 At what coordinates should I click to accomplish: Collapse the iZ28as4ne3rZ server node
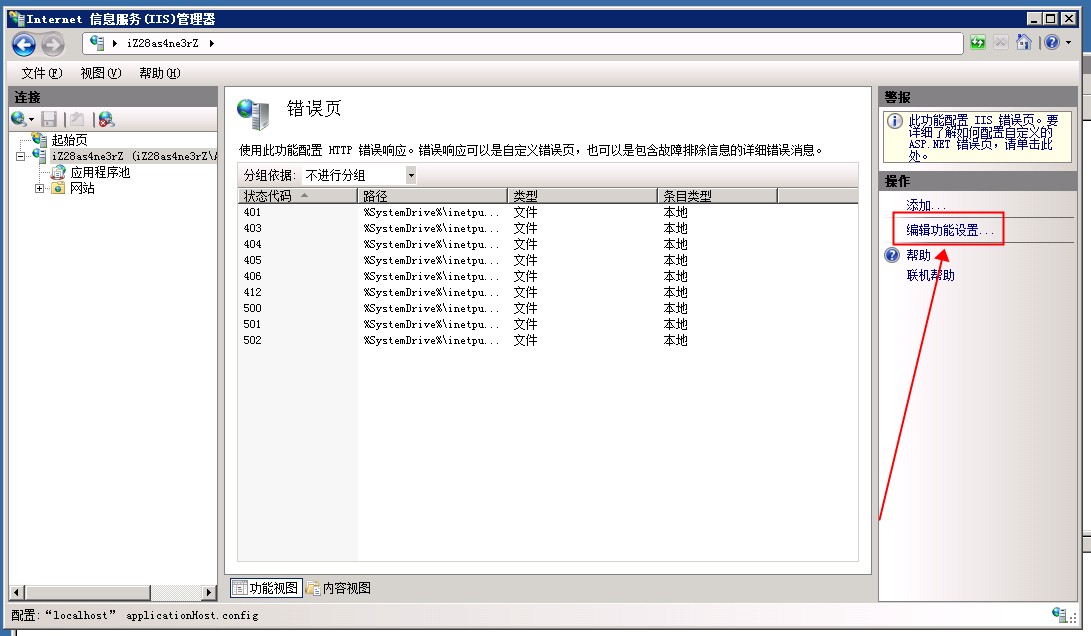(20, 156)
